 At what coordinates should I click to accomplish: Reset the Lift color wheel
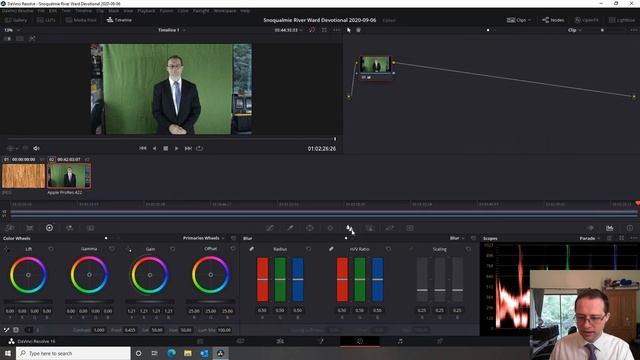(x=51, y=249)
